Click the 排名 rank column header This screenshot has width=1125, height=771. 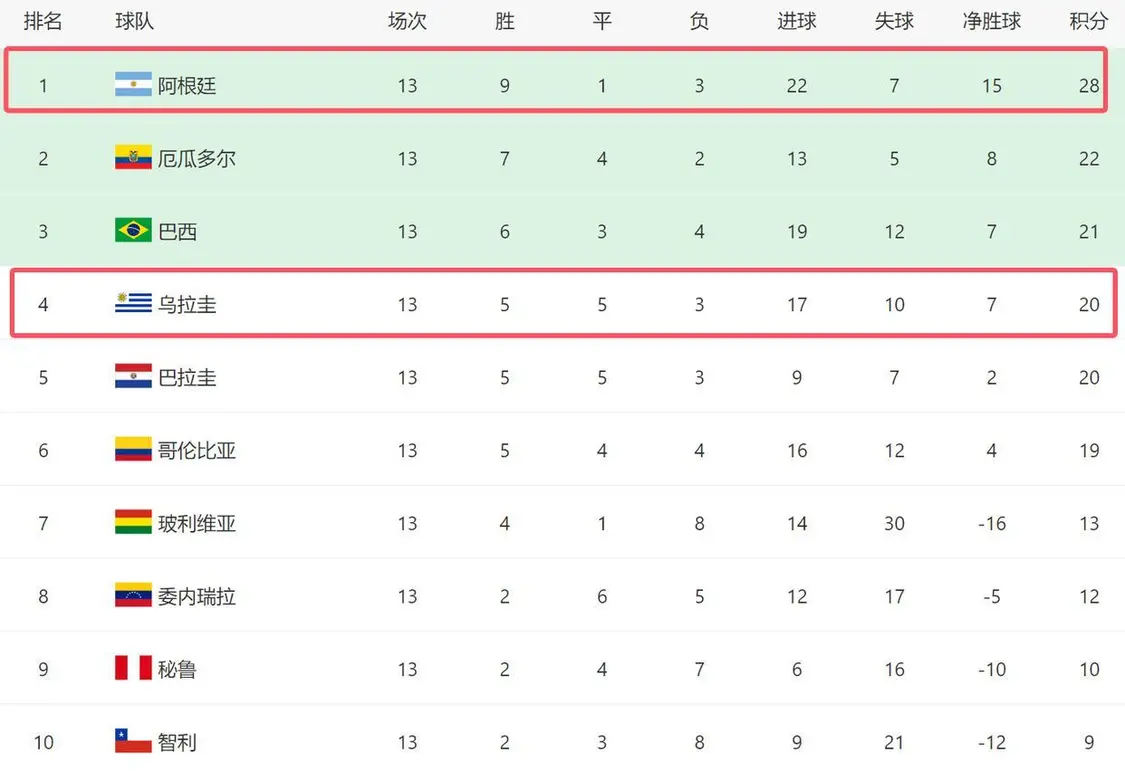(x=43, y=21)
